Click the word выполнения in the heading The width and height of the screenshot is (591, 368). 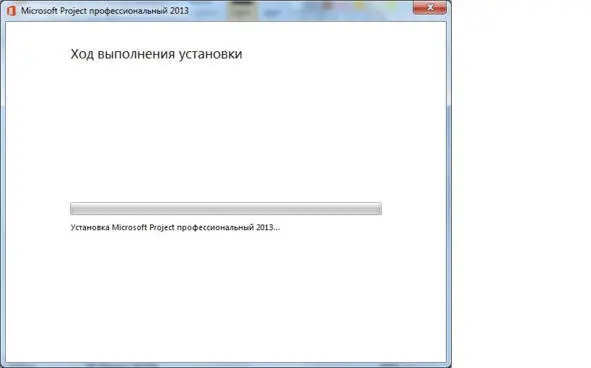click(136, 54)
